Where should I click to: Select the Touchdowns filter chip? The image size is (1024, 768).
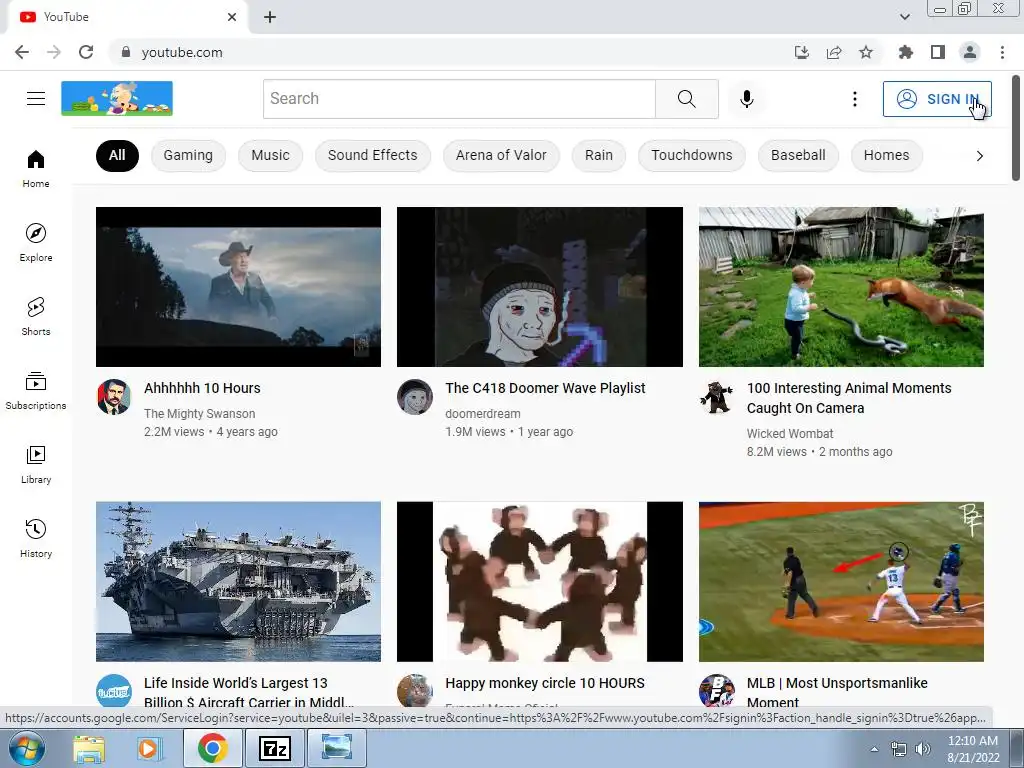(692, 155)
